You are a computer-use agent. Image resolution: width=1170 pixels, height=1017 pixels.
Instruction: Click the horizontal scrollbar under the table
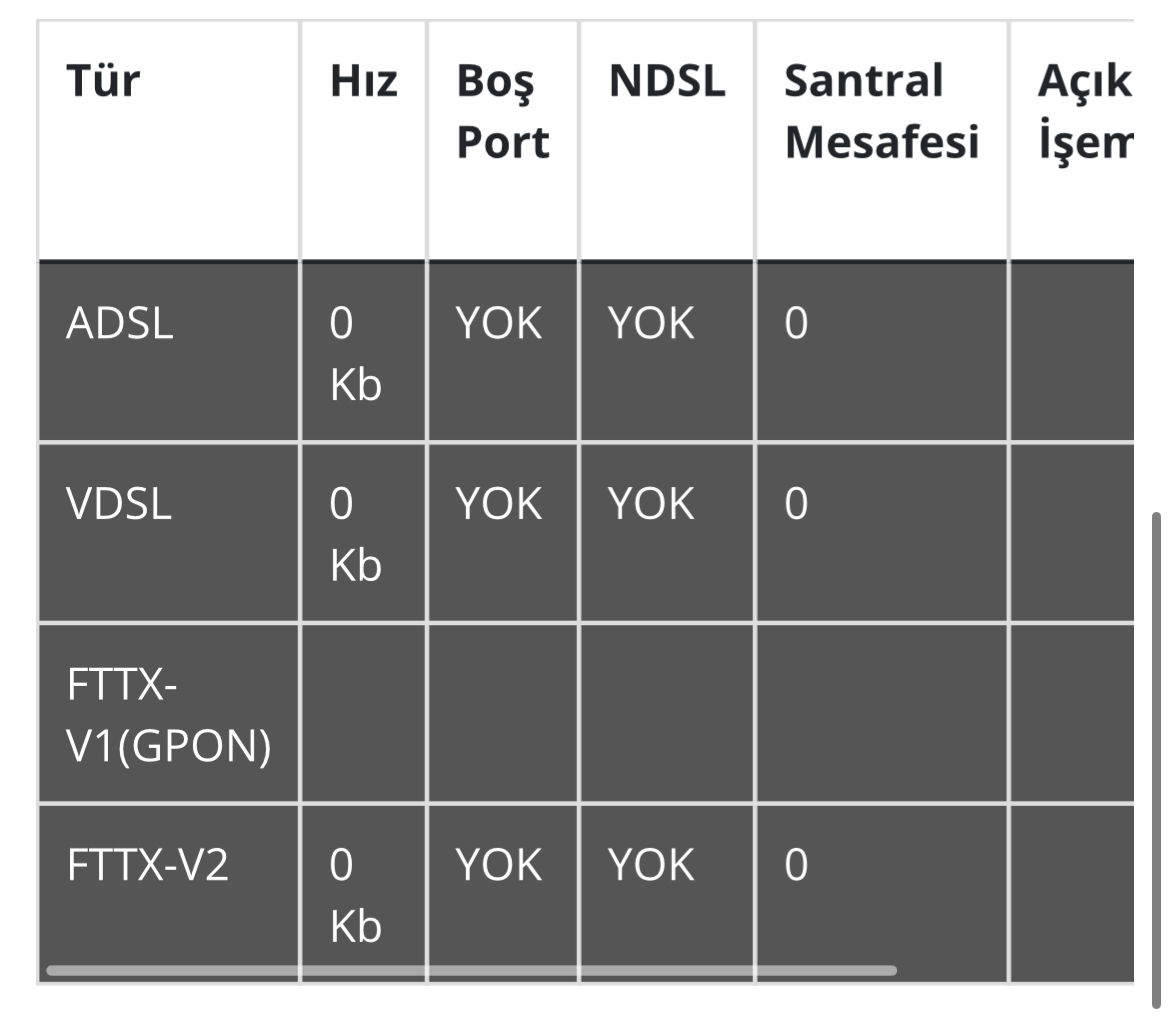(470, 970)
